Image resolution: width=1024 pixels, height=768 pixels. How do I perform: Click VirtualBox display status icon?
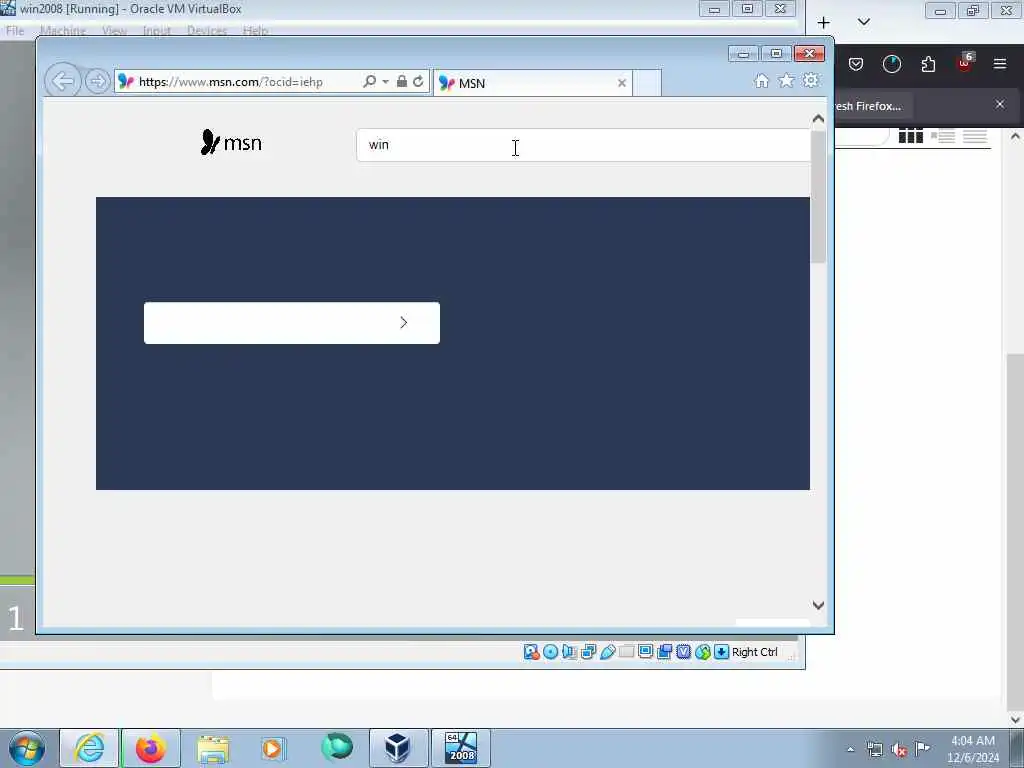pos(645,652)
